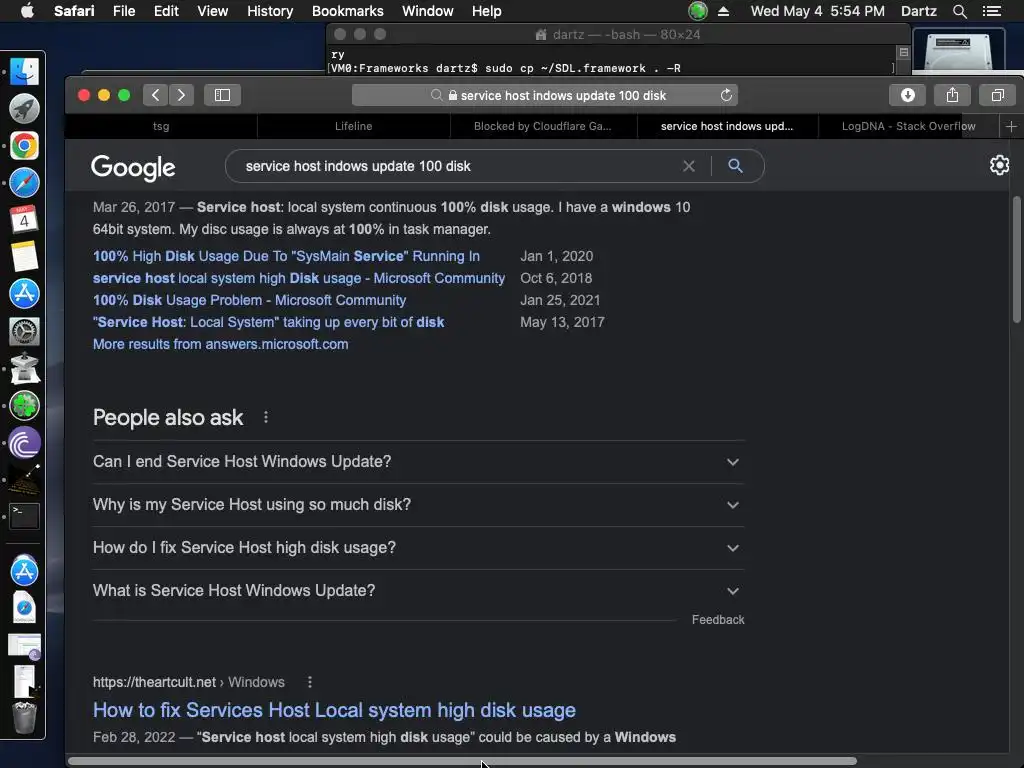Screen dimensions: 1024x768
Task: Open System Preferences from dock
Action: [24, 331]
